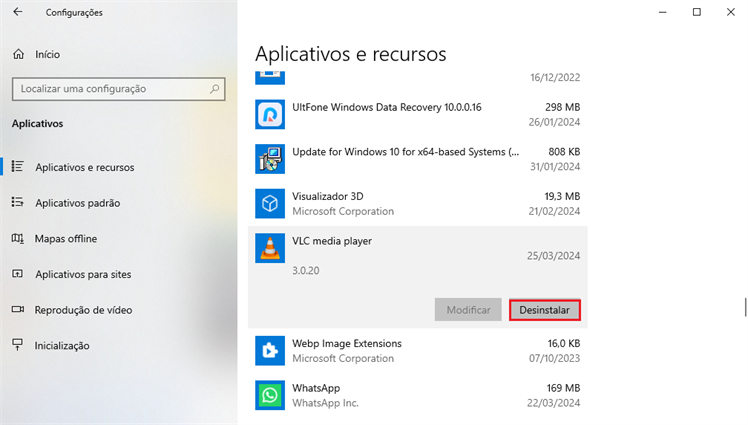Click the 169 MB size value
The height and width of the screenshot is (425, 748).
[563, 388]
